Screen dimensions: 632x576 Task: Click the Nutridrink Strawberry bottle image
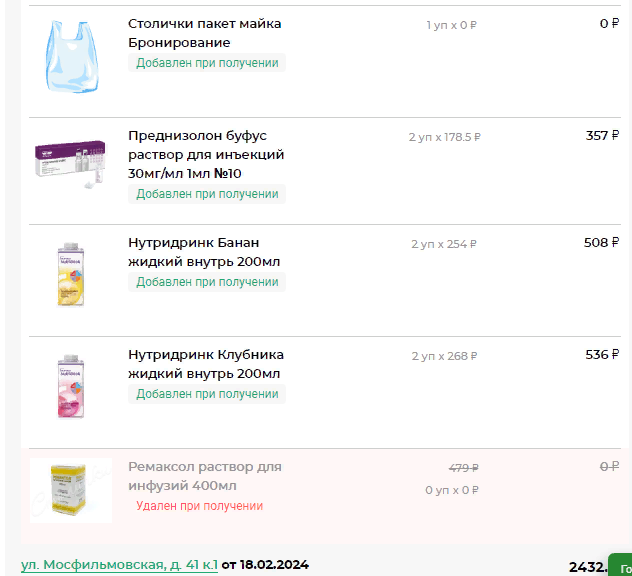click(x=69, y=385)
